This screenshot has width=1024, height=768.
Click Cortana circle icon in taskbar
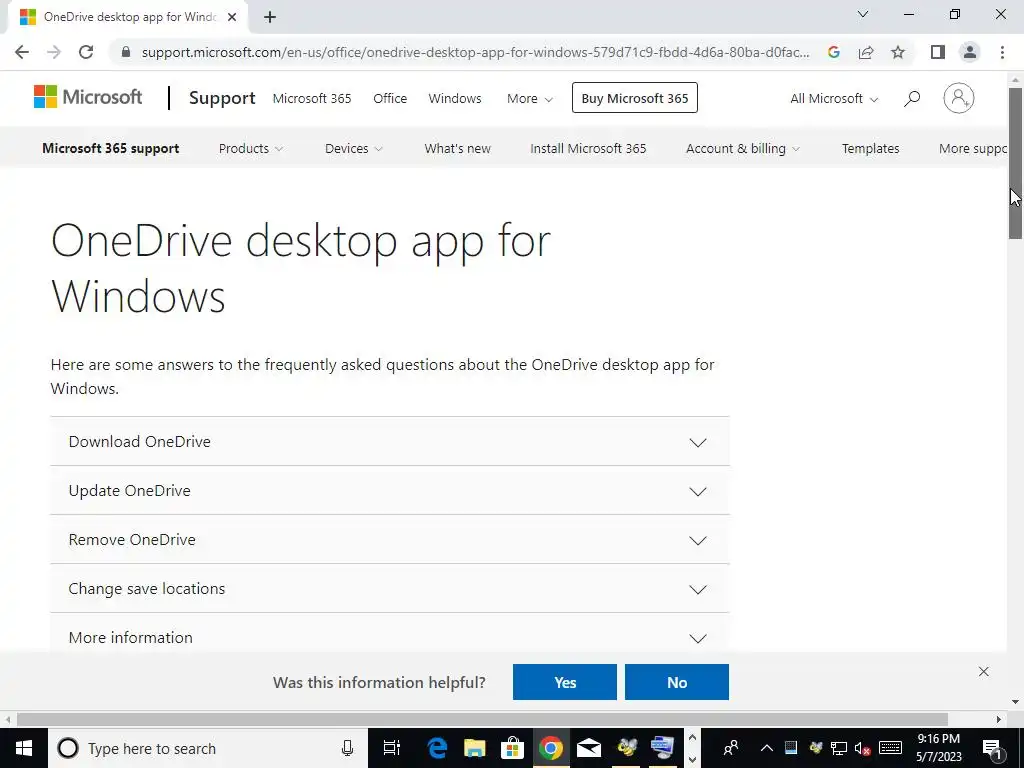68,748
